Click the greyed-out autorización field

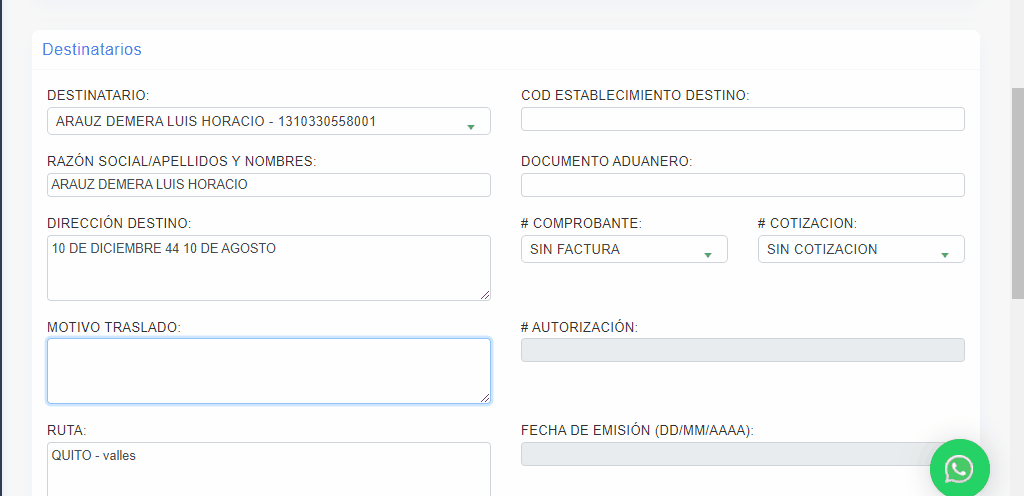[742, 350]
